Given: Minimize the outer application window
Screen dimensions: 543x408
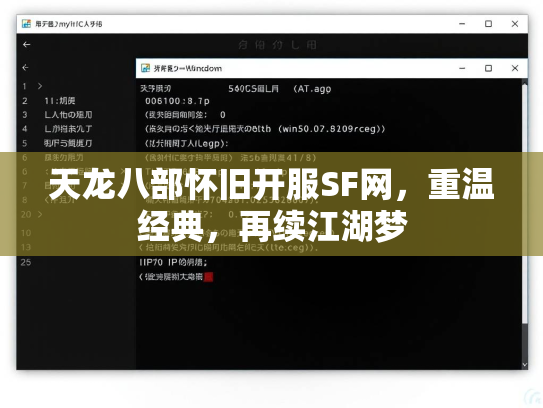Looking at the screenshot, I should (462, 24).
